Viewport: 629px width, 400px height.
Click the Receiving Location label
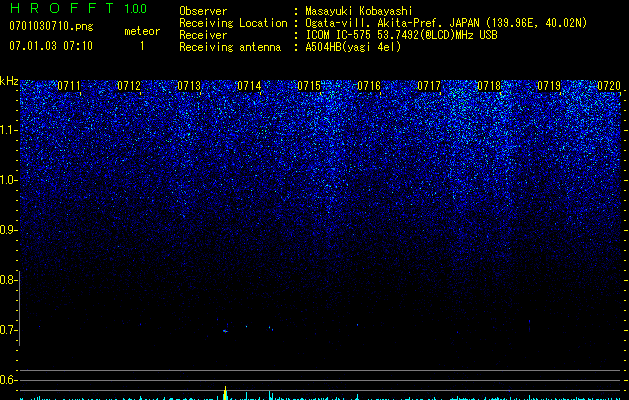pos(233,23)
